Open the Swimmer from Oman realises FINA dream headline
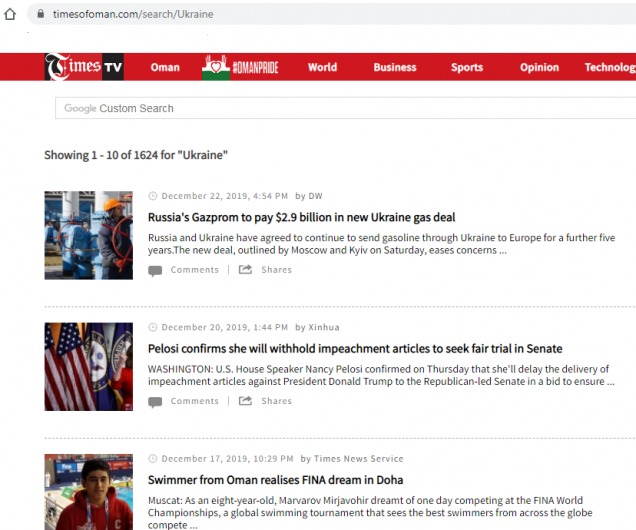Image resolution: width=636 pixels, height=530 pixels. click(x=275, y=480)
